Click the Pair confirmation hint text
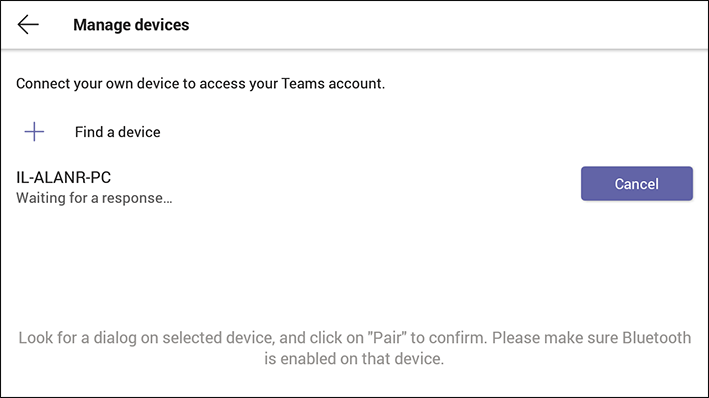Viewport: 709px width, 398px height. [354, 348]
